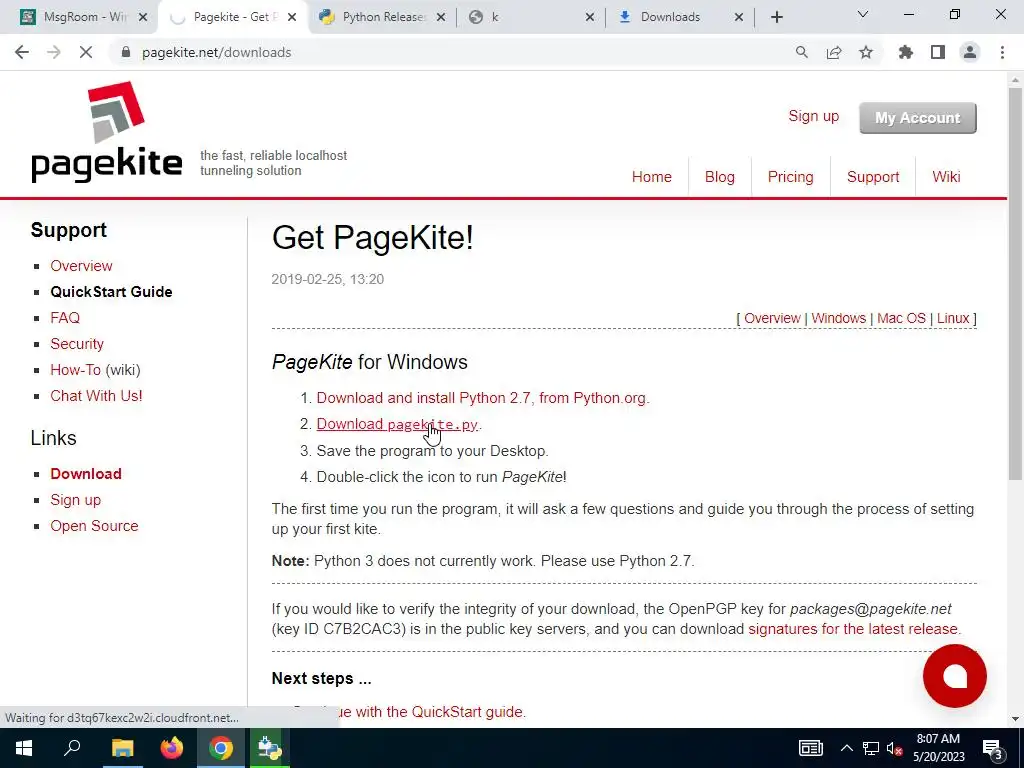The width and height of the screenshot is (1024, 768).
Task: Show hidden system tray icons
Action: [846, 748]
